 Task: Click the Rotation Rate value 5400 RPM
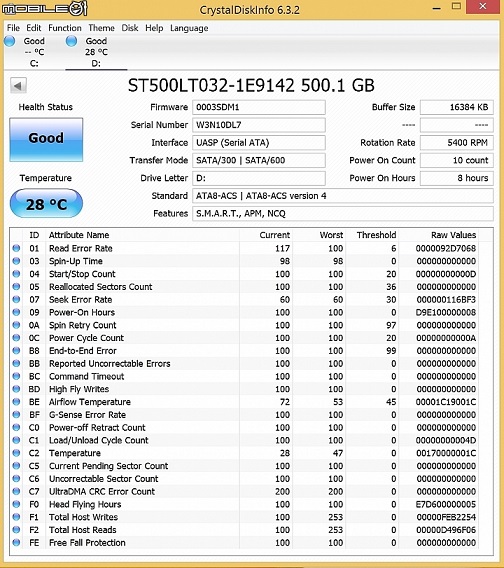[457, 143]
